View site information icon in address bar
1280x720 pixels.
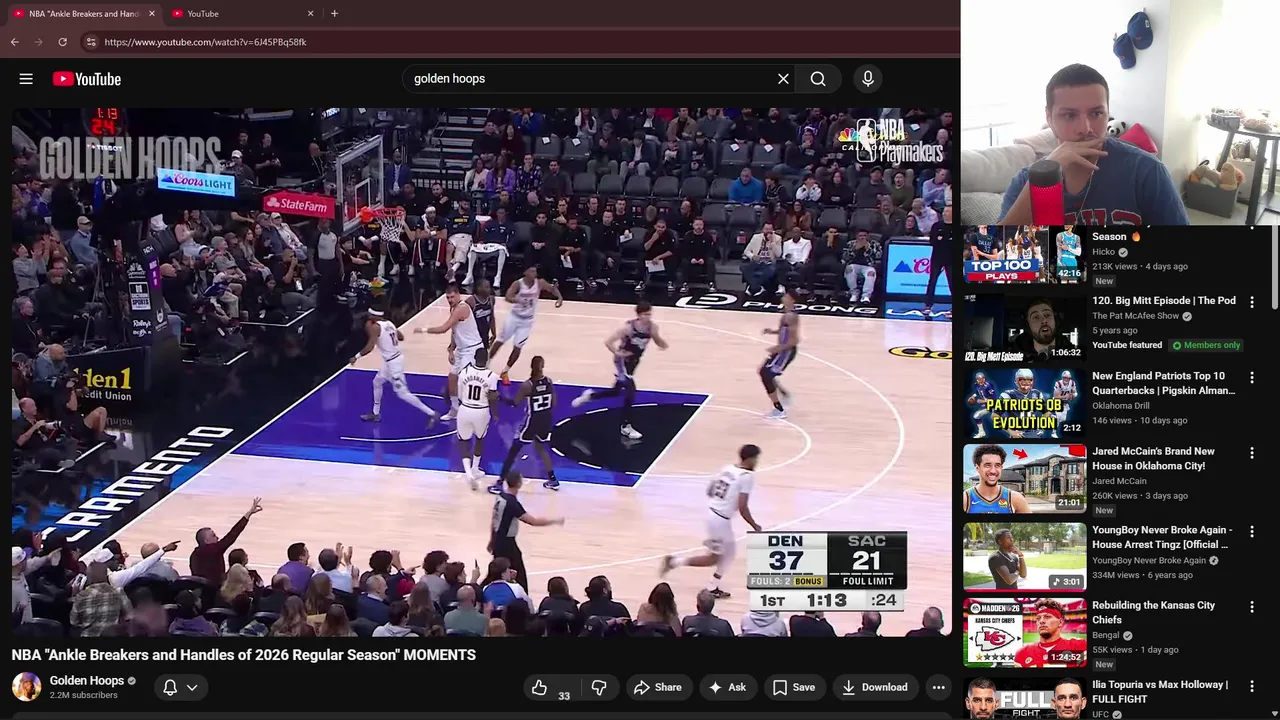pyautogui.click(x=91, y=42)
